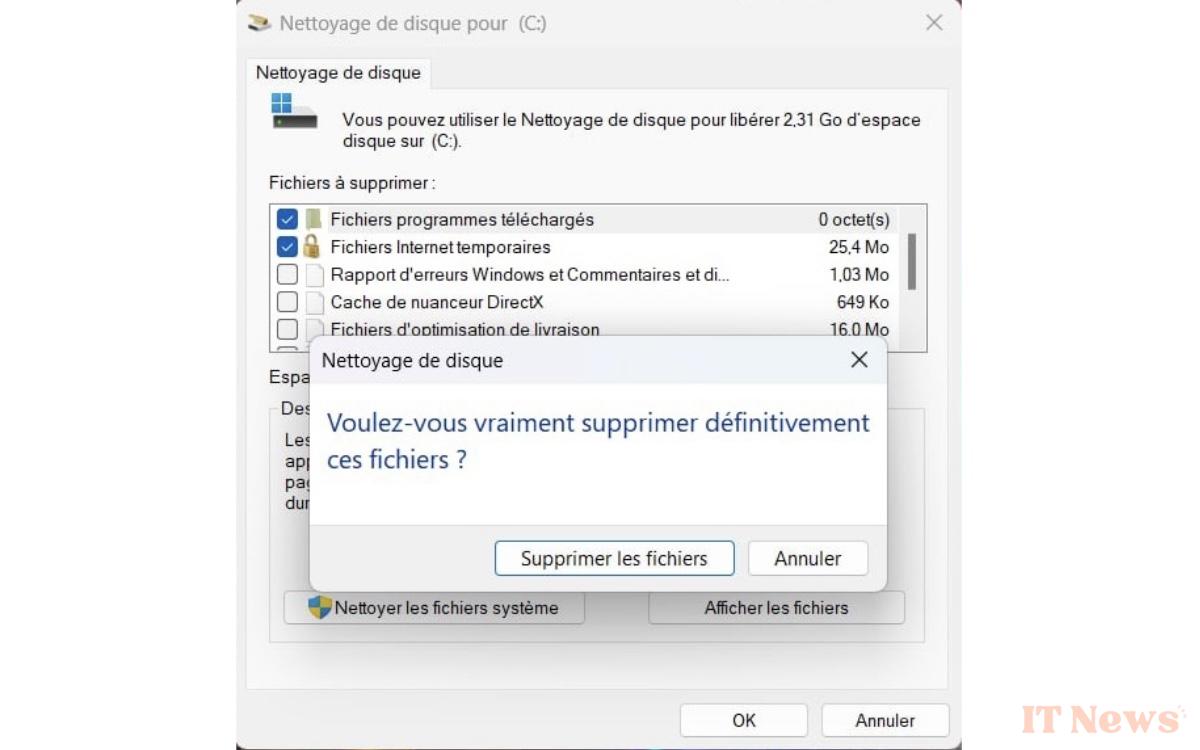Check the Cache de nuanceur DirectX checkbox
Screen dimensions: 1200x750
pyautogui.click(x=287, y=302)
